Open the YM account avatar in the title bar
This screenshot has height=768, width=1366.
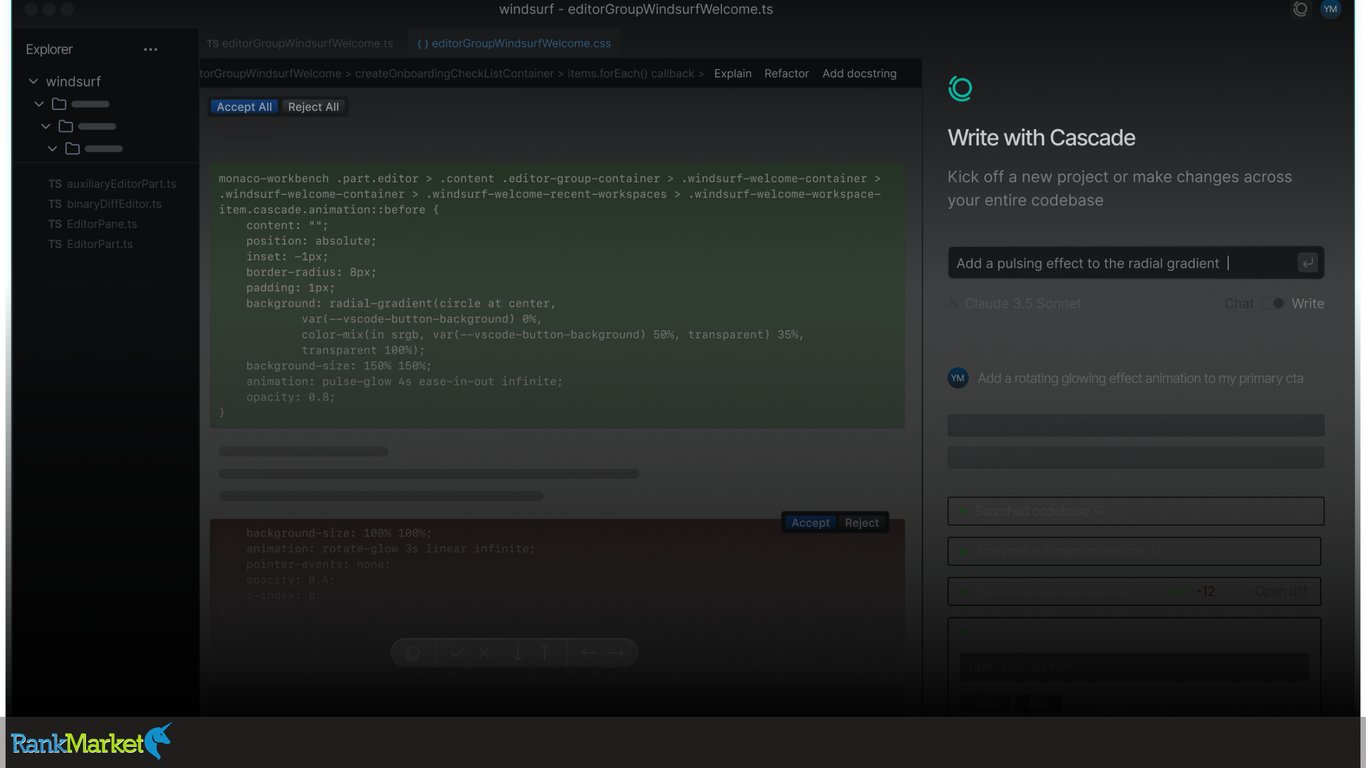point(1330,9)
